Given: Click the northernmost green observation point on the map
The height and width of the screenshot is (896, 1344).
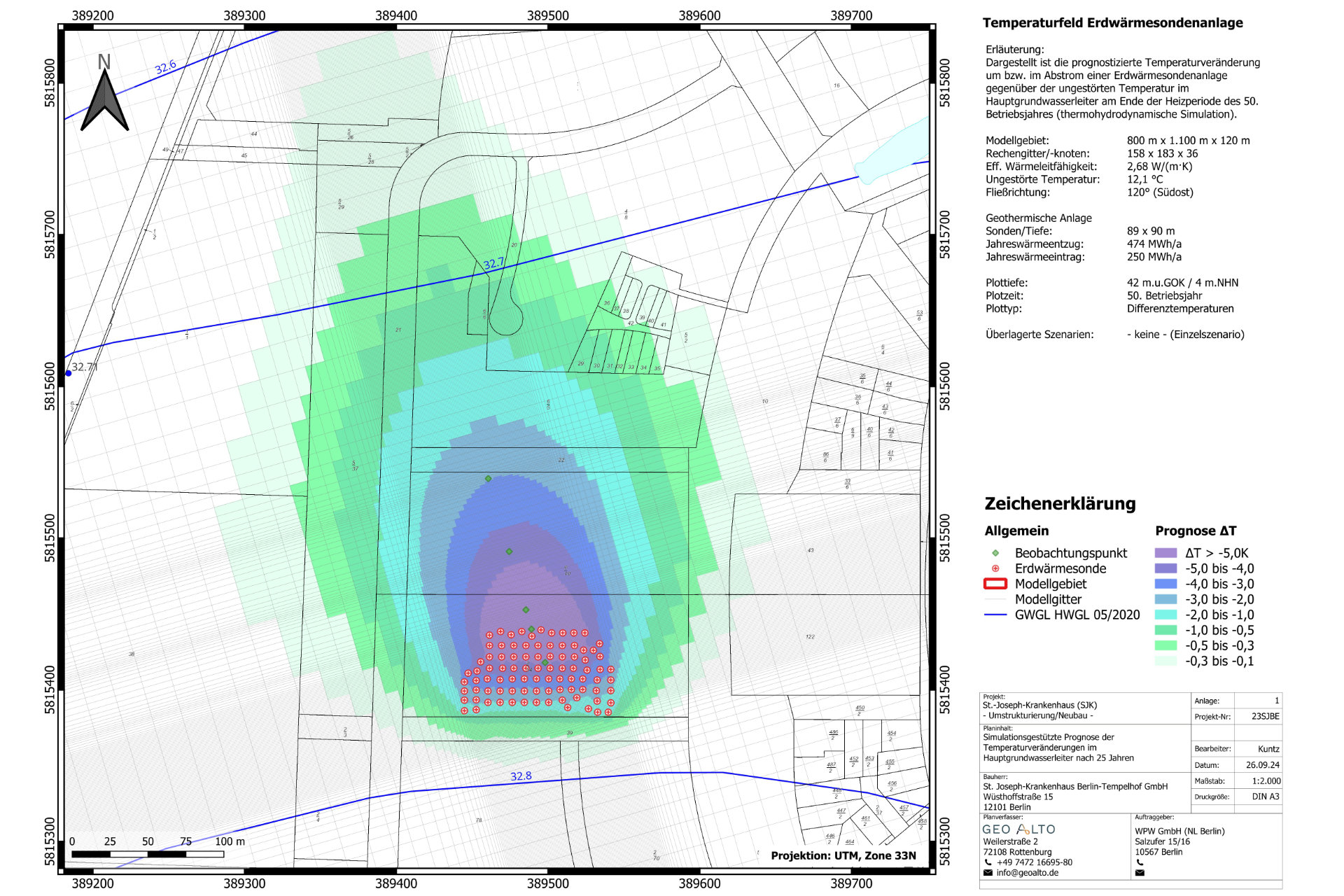Looking at the screenshot, I should (489, 479).
